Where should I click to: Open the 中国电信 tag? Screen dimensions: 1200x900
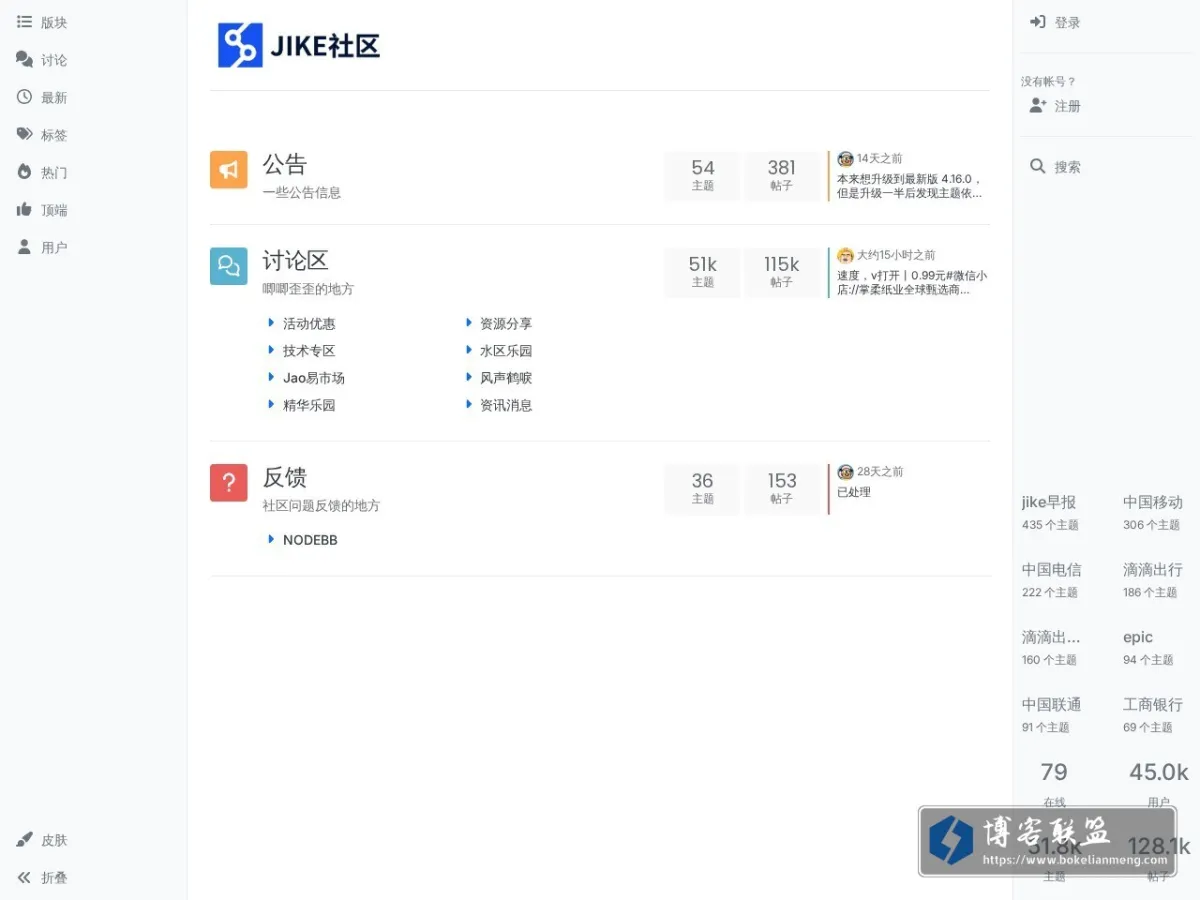click(1051, 569)
